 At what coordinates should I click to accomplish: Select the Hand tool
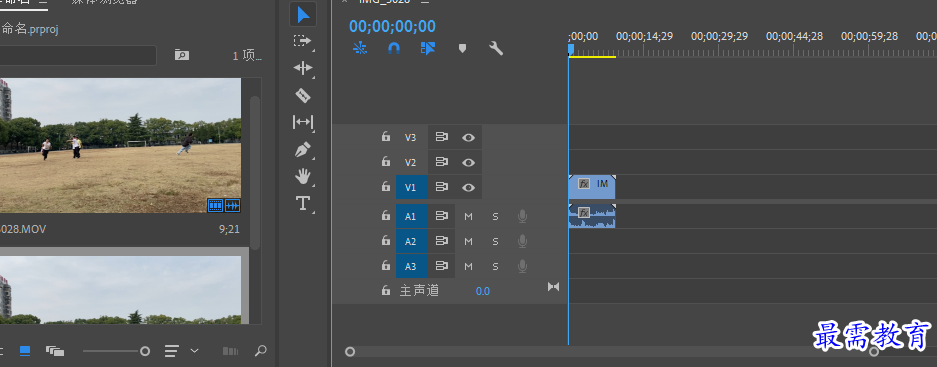pyautogui.click(x=303, y=176)
